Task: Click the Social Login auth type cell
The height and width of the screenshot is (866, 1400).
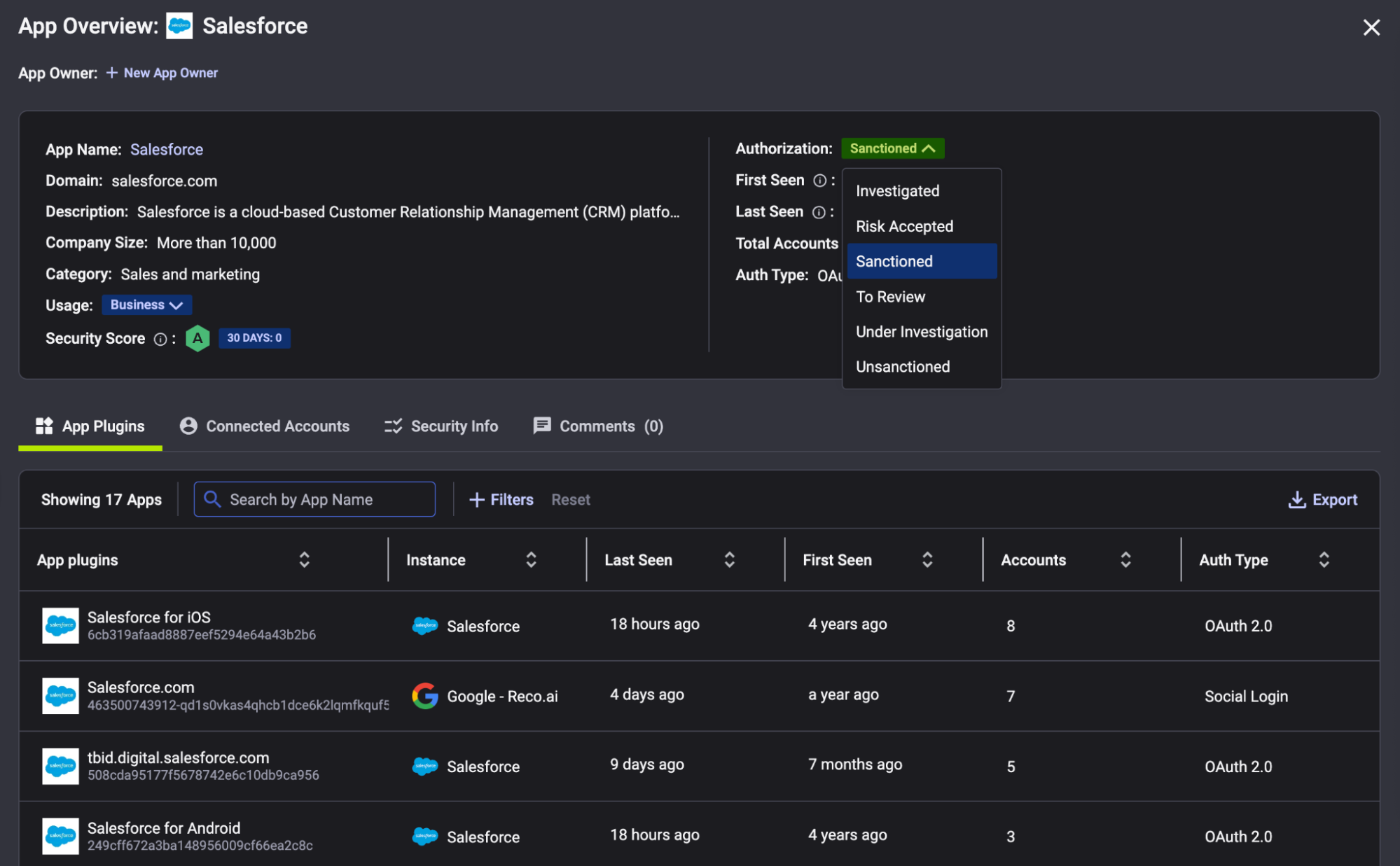Action: click(x=1246, y=697)
